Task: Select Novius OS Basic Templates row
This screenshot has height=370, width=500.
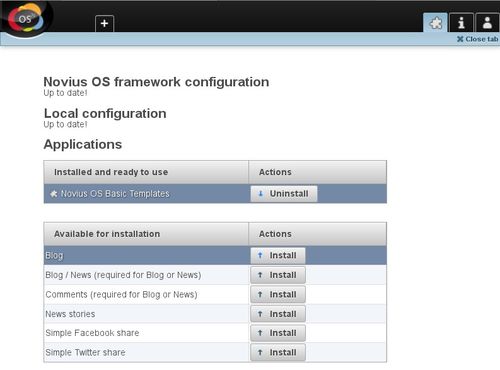Action: point(215,194)
